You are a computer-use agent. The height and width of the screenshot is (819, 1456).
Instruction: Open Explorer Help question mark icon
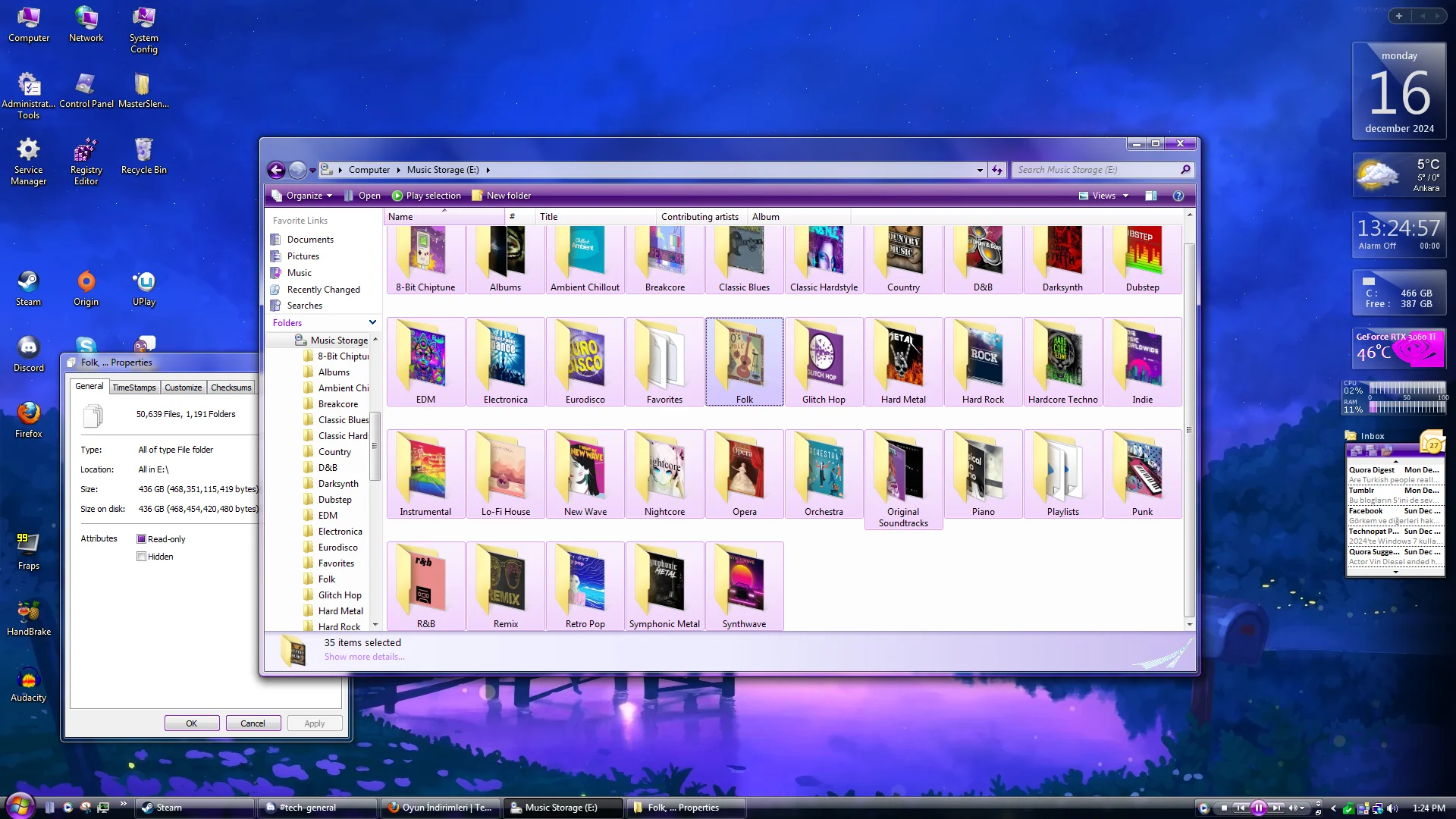click(x=1178, y=196)
